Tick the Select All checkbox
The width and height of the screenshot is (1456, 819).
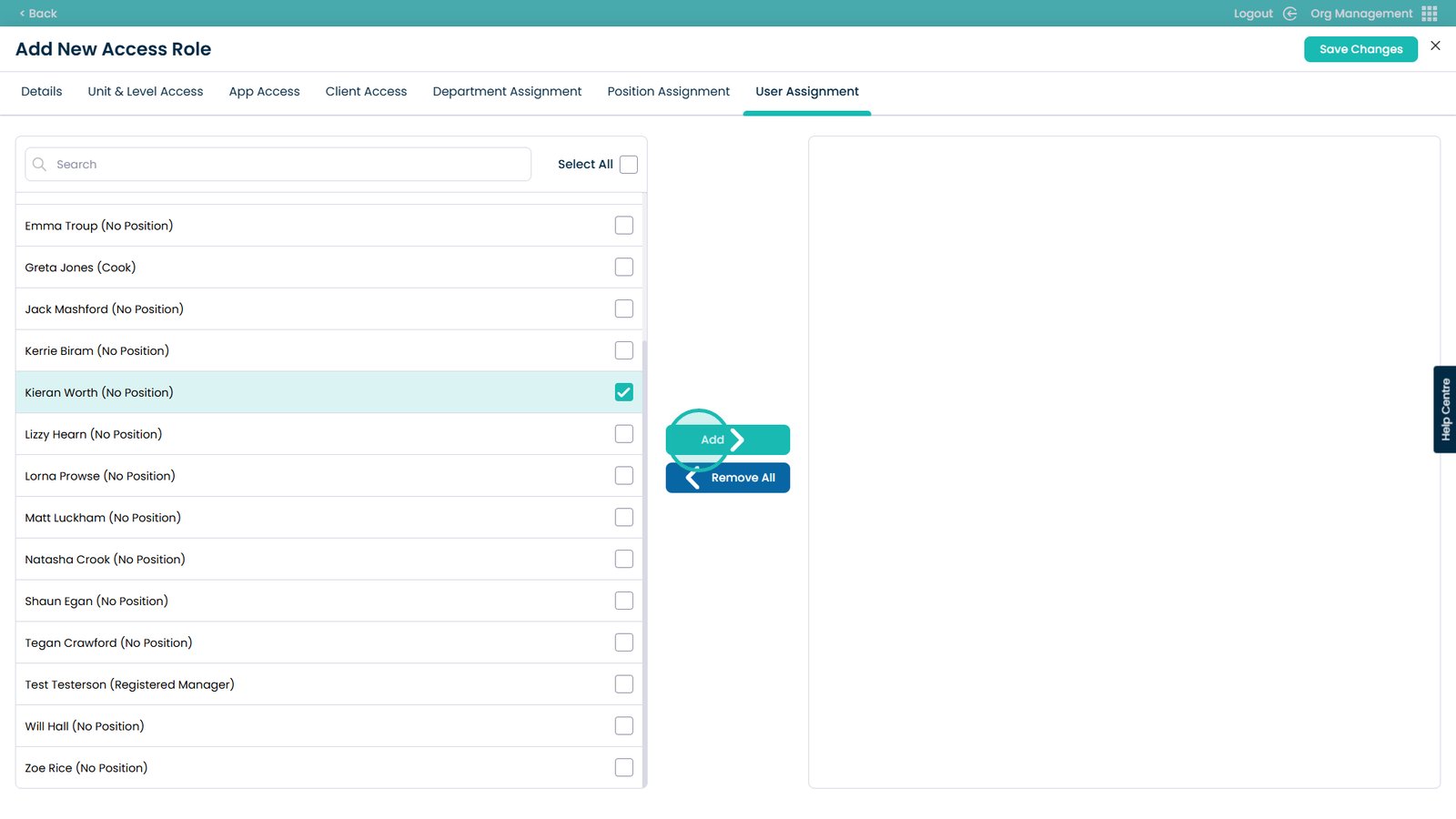click(628, 165)
